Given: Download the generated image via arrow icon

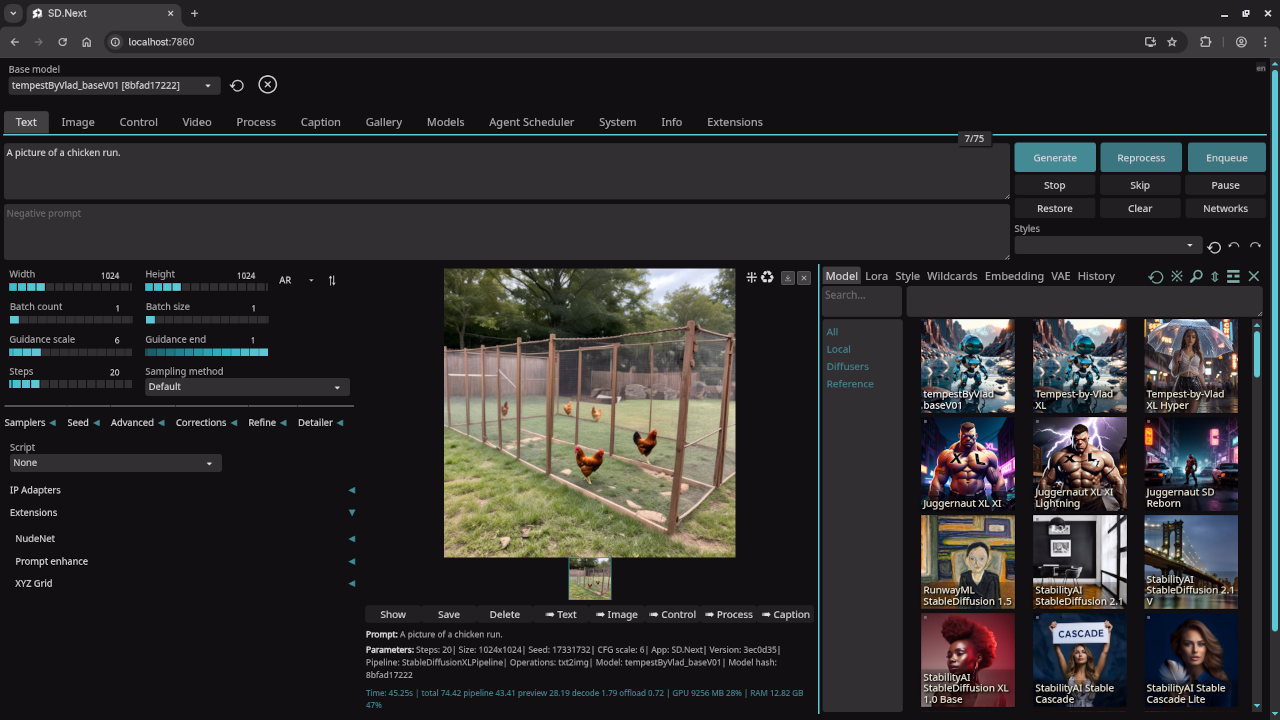Looking at the screenshot, I should point(788,278).
